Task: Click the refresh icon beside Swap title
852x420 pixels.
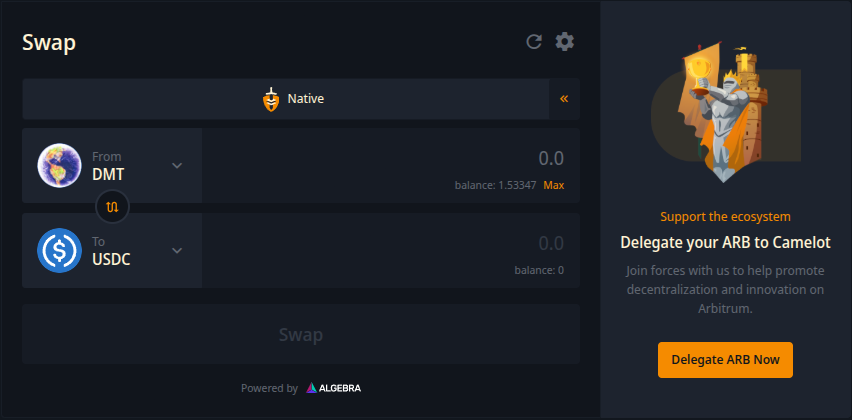Action: (x=534, y=42)
